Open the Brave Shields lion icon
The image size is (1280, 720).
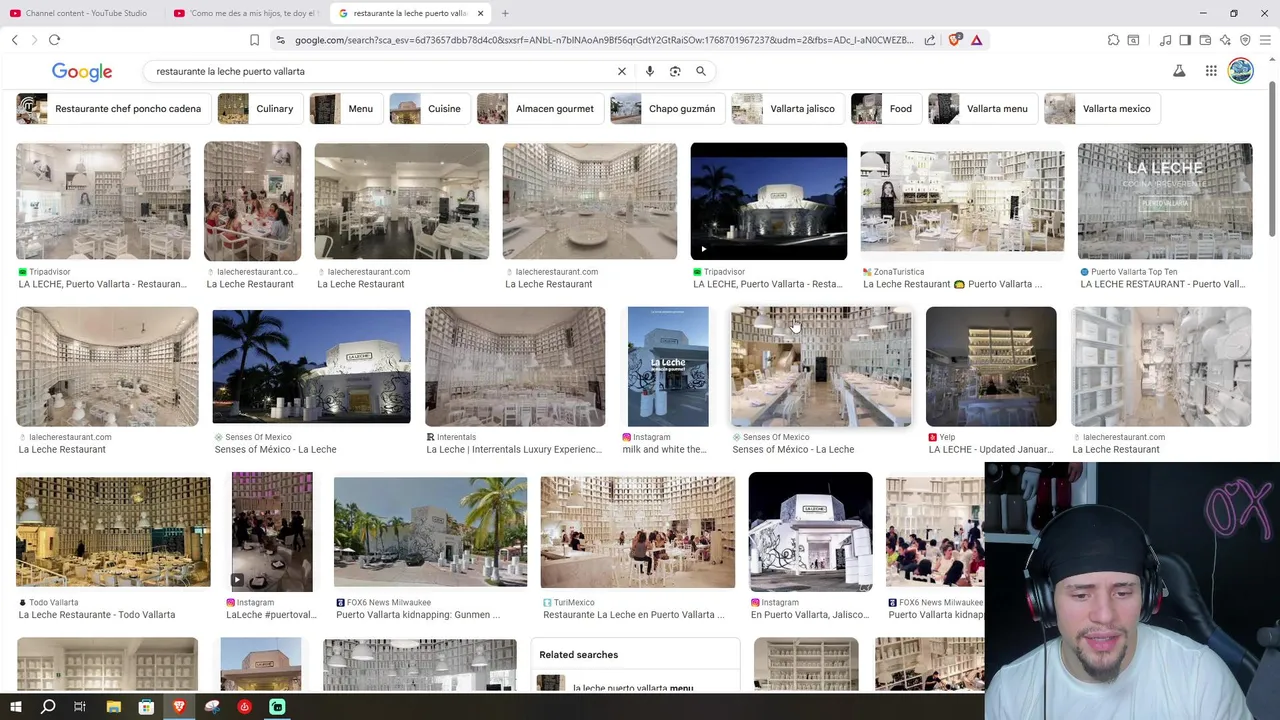tap(955, 40)
